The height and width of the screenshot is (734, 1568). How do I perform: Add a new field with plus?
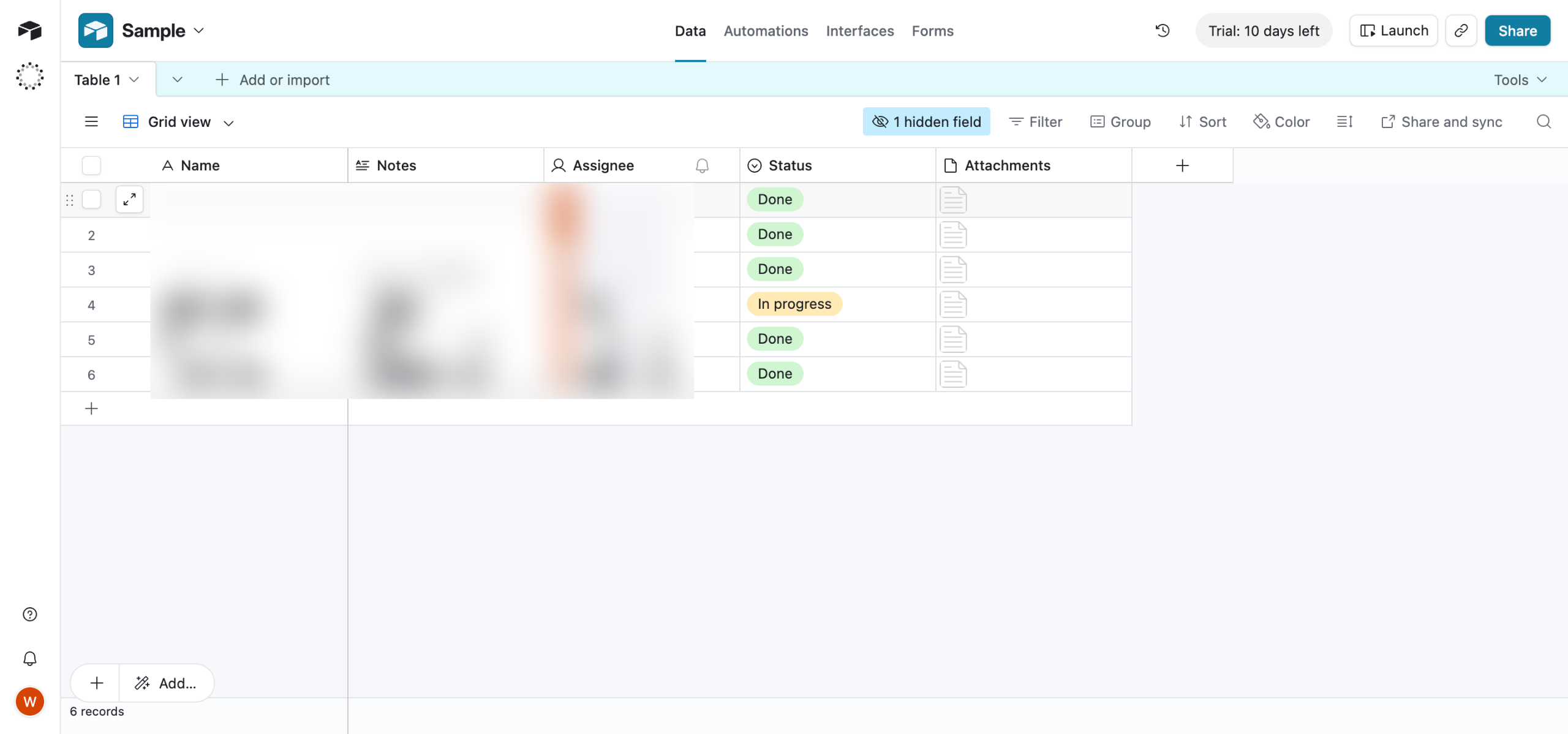coord(1182,165)
